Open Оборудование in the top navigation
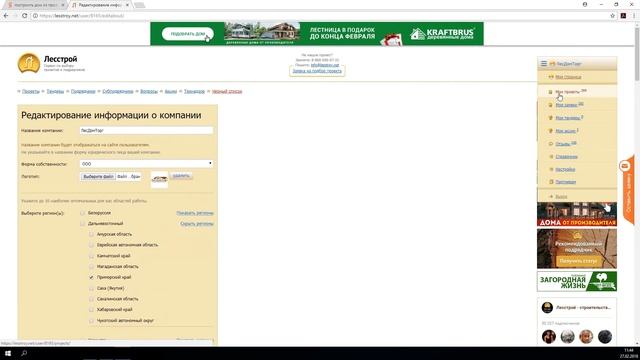 (118, 91)
